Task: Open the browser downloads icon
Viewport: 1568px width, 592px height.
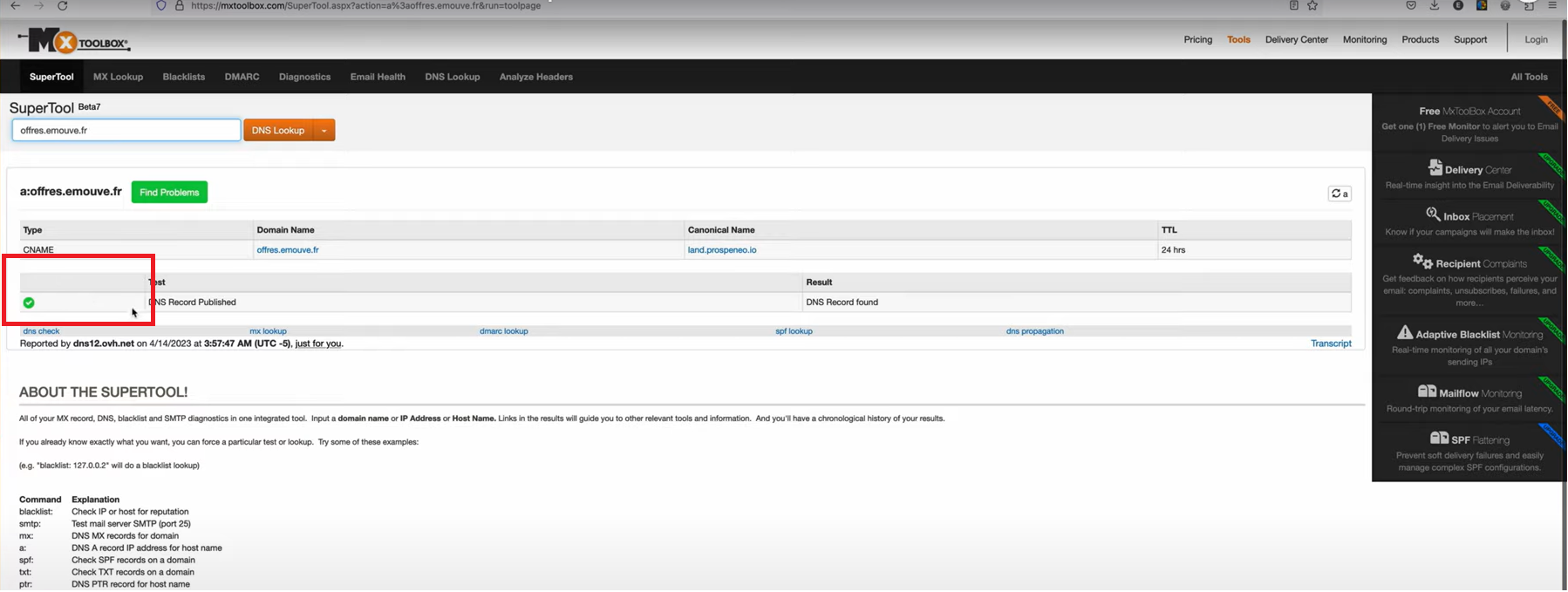Action: click(x=1435, y=5)
